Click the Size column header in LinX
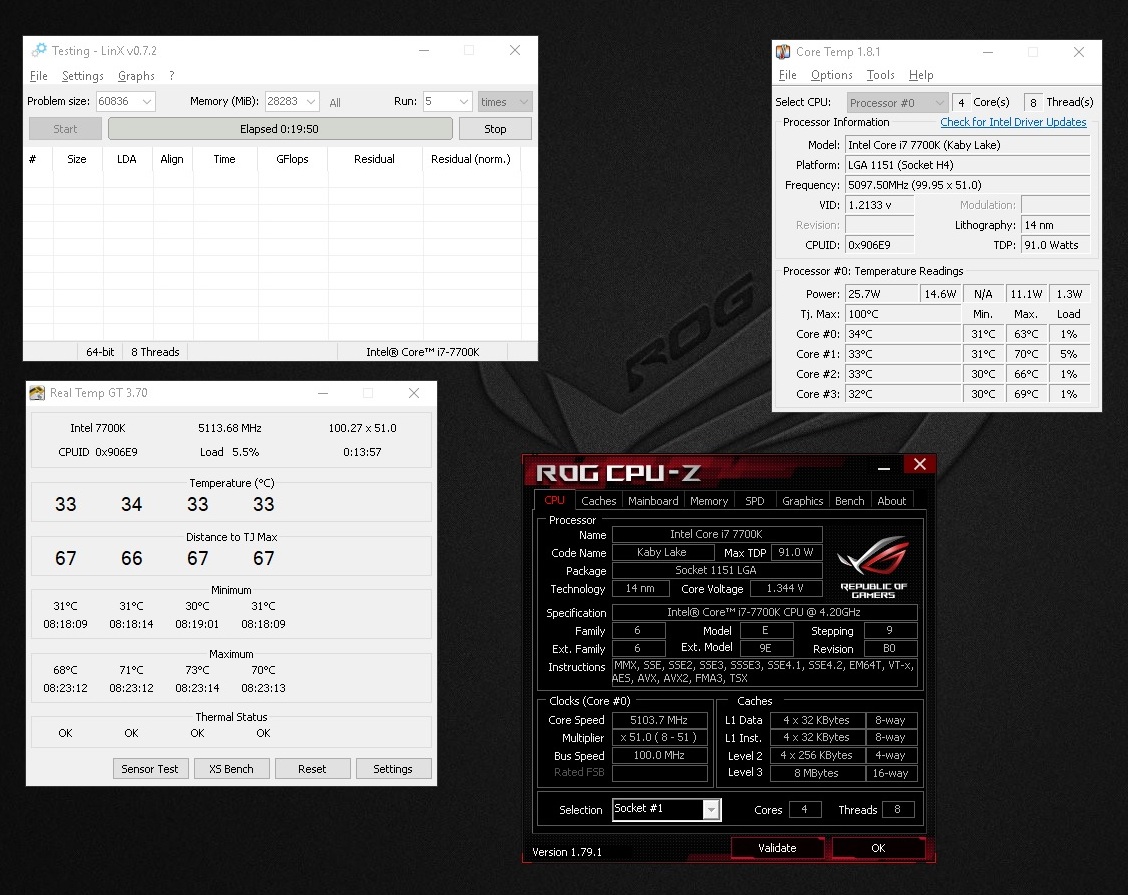The image size is (1128, 895). click(77, 159)
